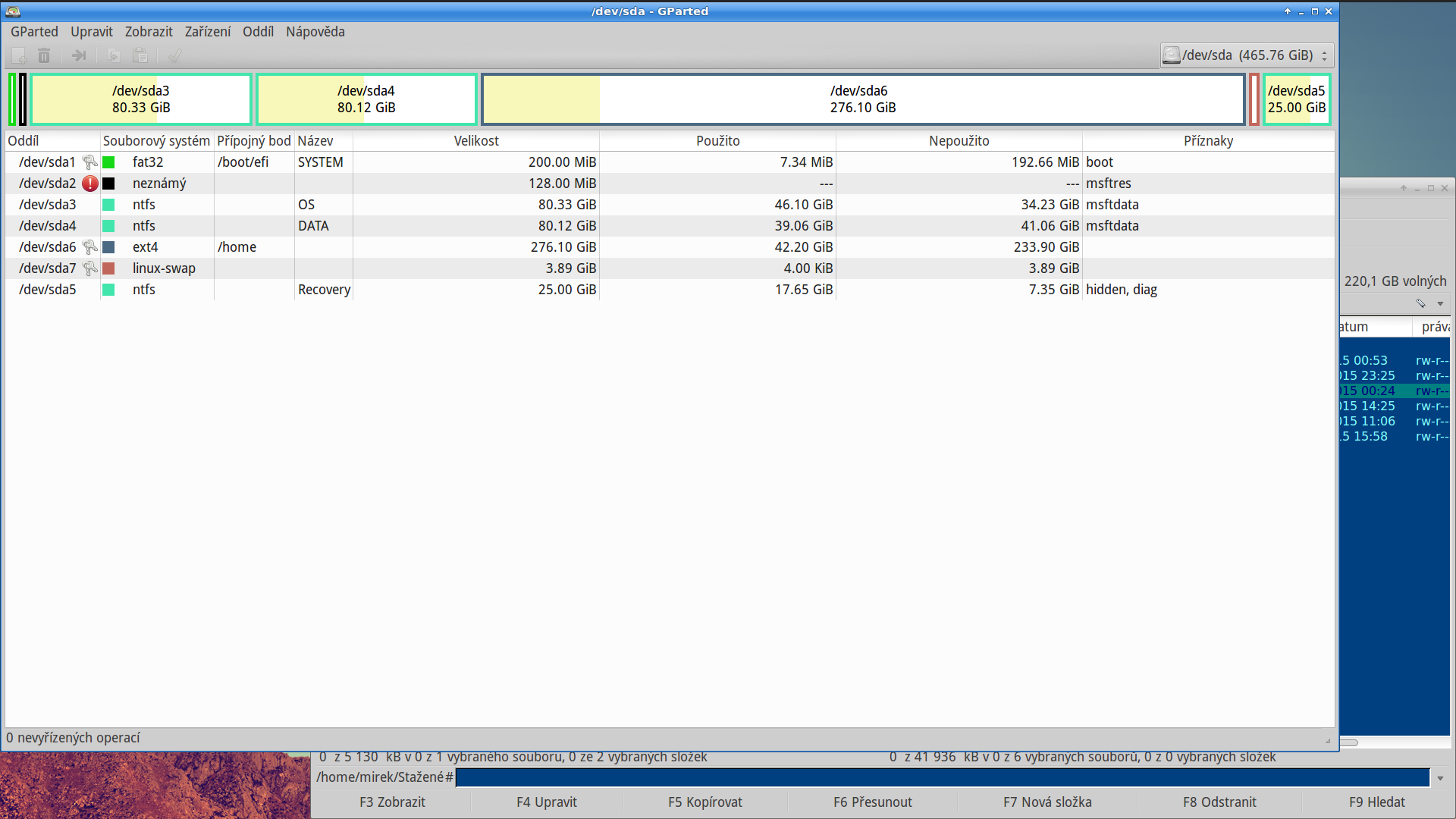This screenshot has height=819, width=1456.
Task: Sort by the Oddíl column header
Action: coord(52,141)
